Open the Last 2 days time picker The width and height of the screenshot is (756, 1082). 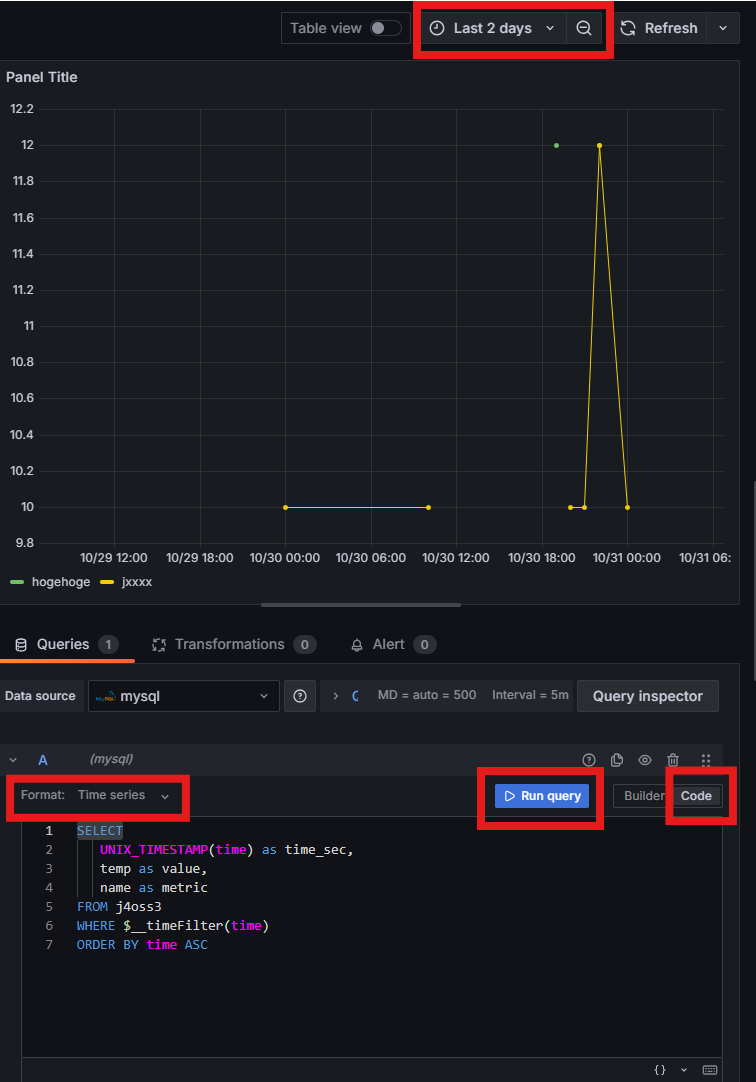pos(492,29)
